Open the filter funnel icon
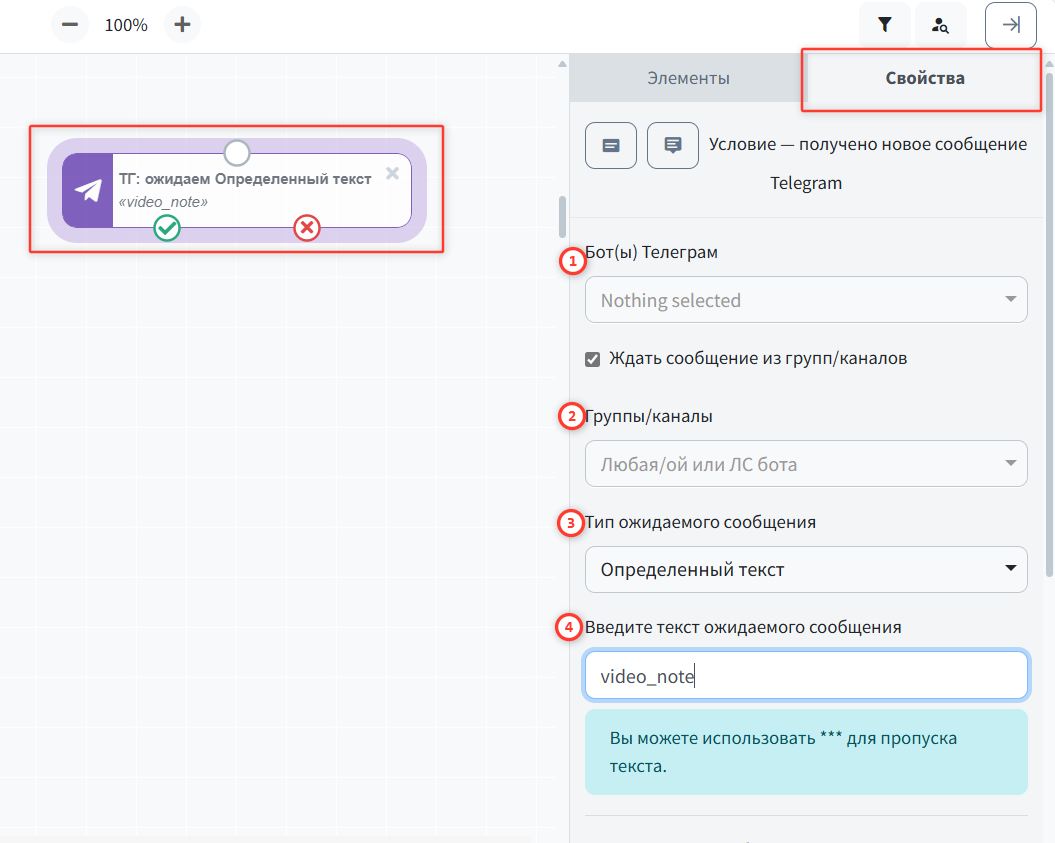The height and width of the screenshot is (843, 1055). (884, 26)
